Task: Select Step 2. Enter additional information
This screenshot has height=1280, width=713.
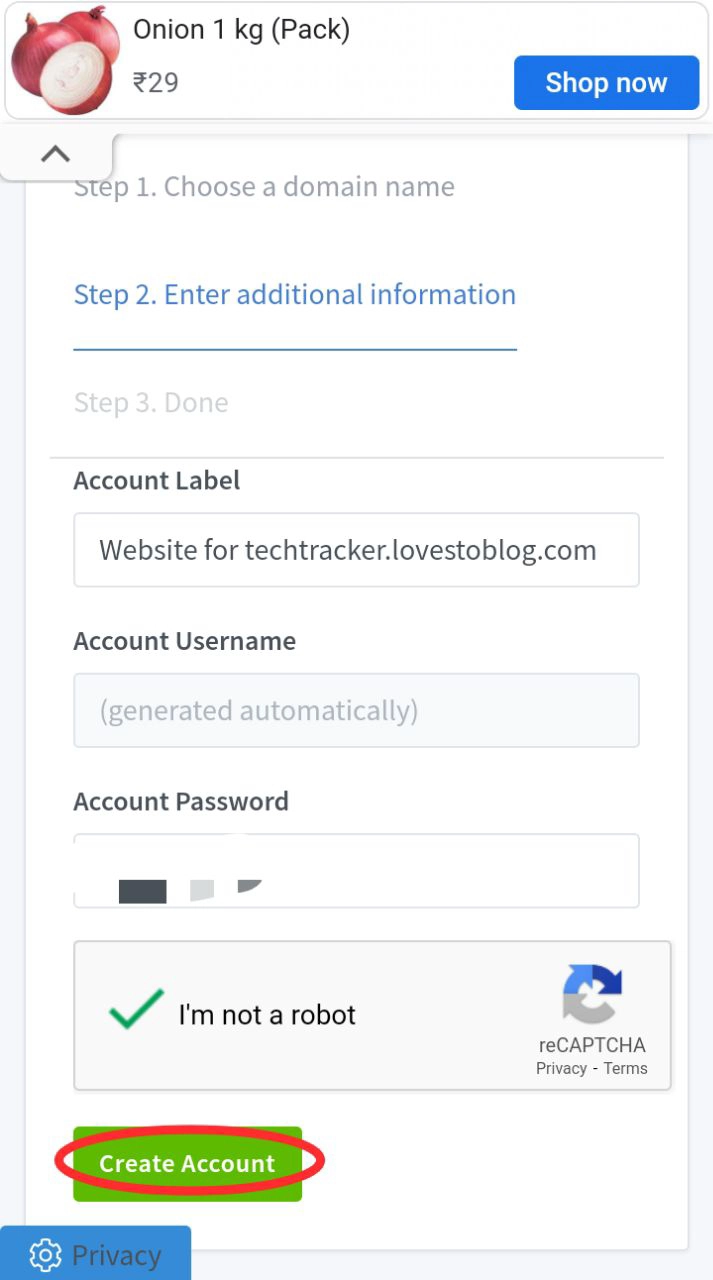Action: click(295, 295)
